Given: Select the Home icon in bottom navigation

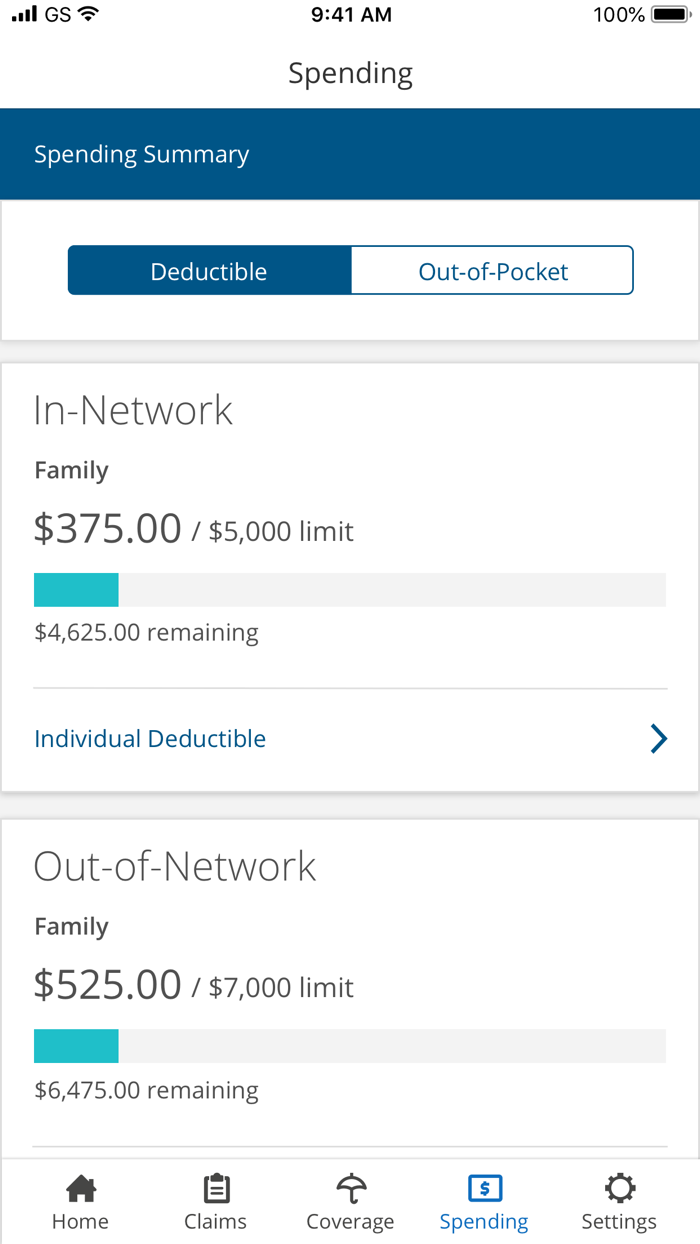Looking at the screenshot, I should pyautogui.click(x=80, y=1190).
